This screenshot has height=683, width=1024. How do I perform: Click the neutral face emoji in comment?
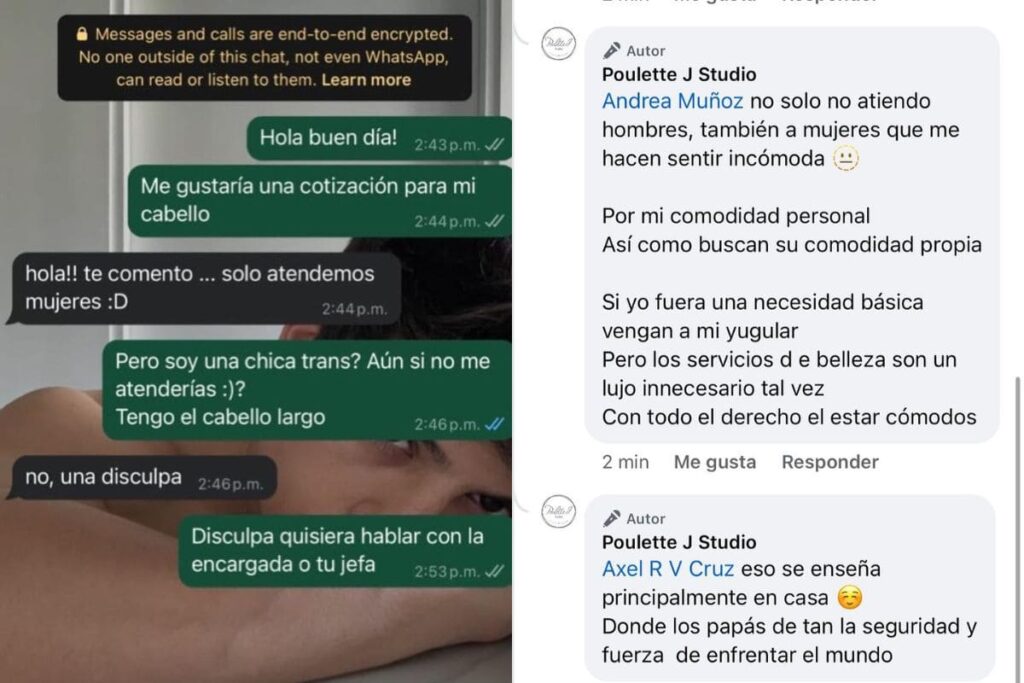point(846,159)
